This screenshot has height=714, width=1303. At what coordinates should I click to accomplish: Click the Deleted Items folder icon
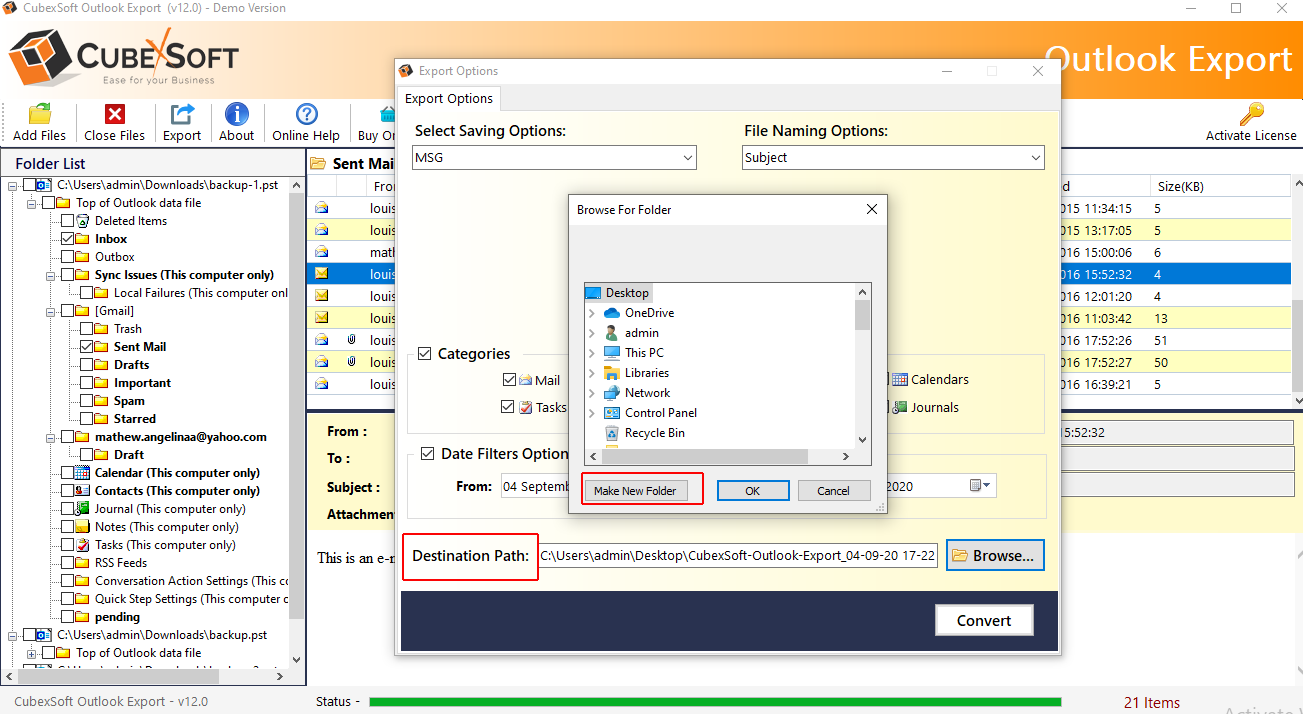click(84, 221)
